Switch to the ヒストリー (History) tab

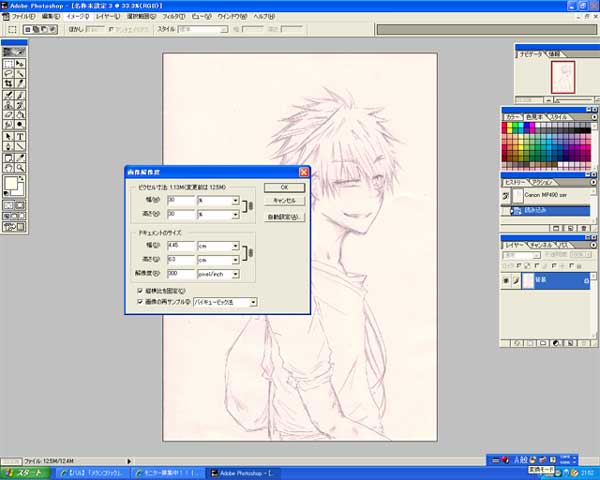[518, 182]
